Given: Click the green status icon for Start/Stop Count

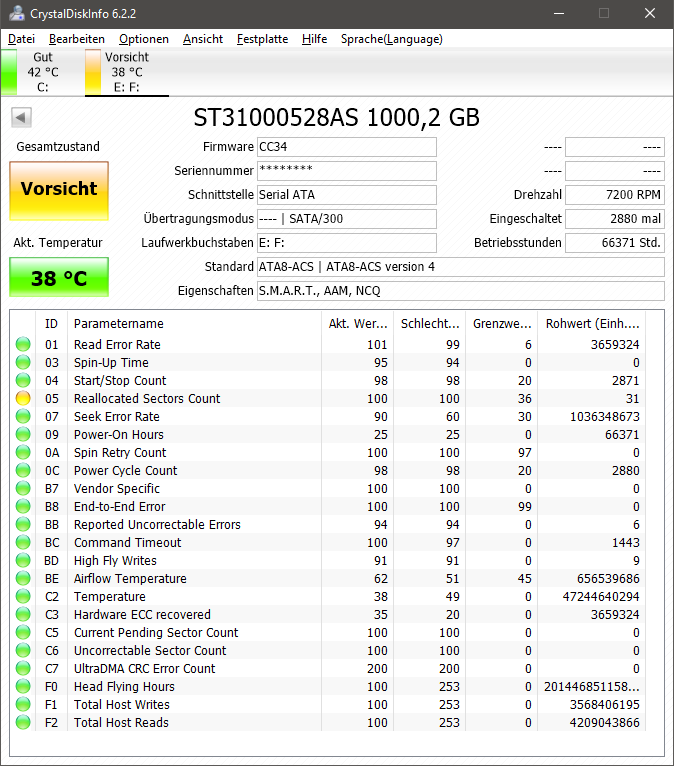Looking at the screenshot, I should [23, 380].
